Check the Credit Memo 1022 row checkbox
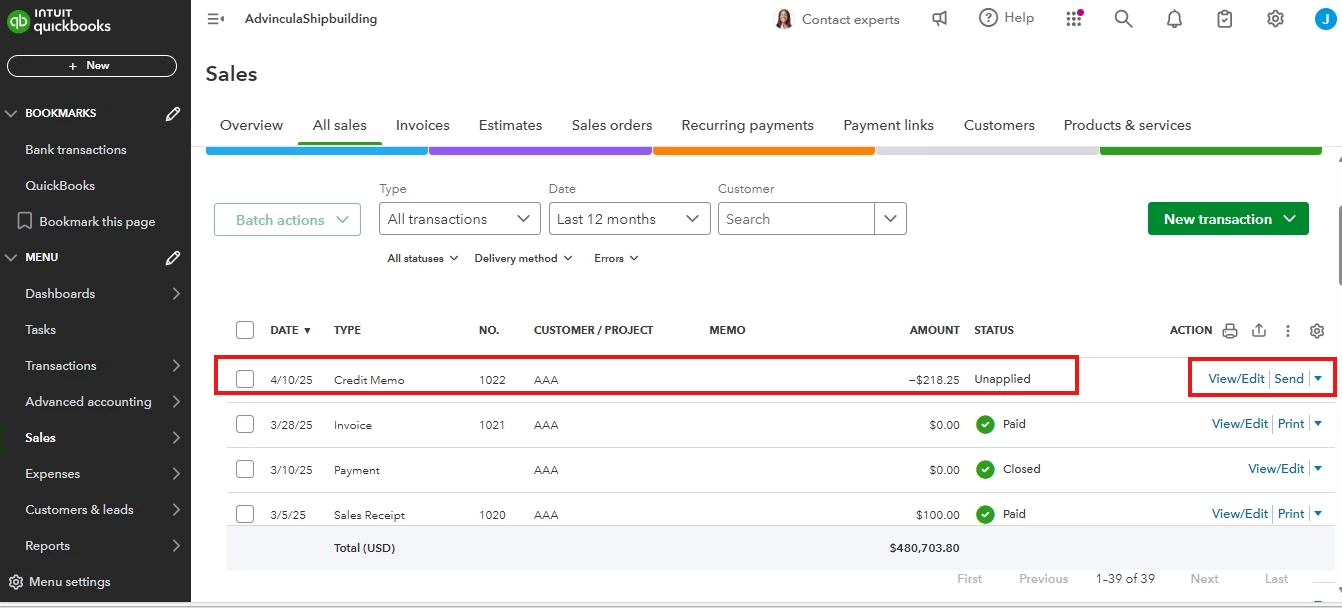1342x608 pixels. pos(245,379)
